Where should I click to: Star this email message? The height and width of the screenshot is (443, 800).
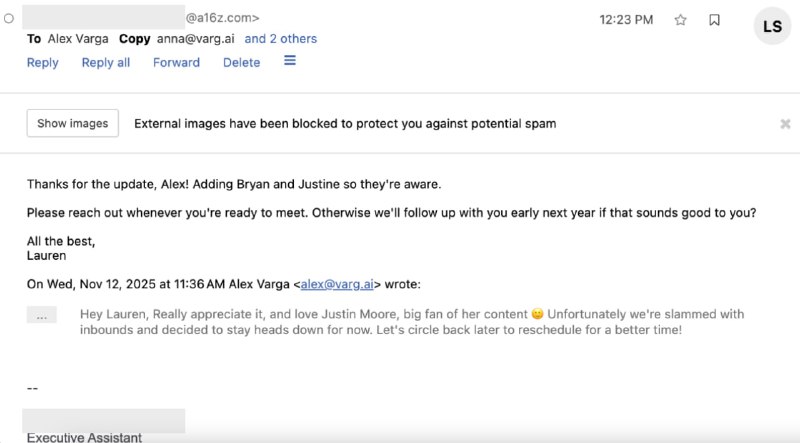coord(680,19)
